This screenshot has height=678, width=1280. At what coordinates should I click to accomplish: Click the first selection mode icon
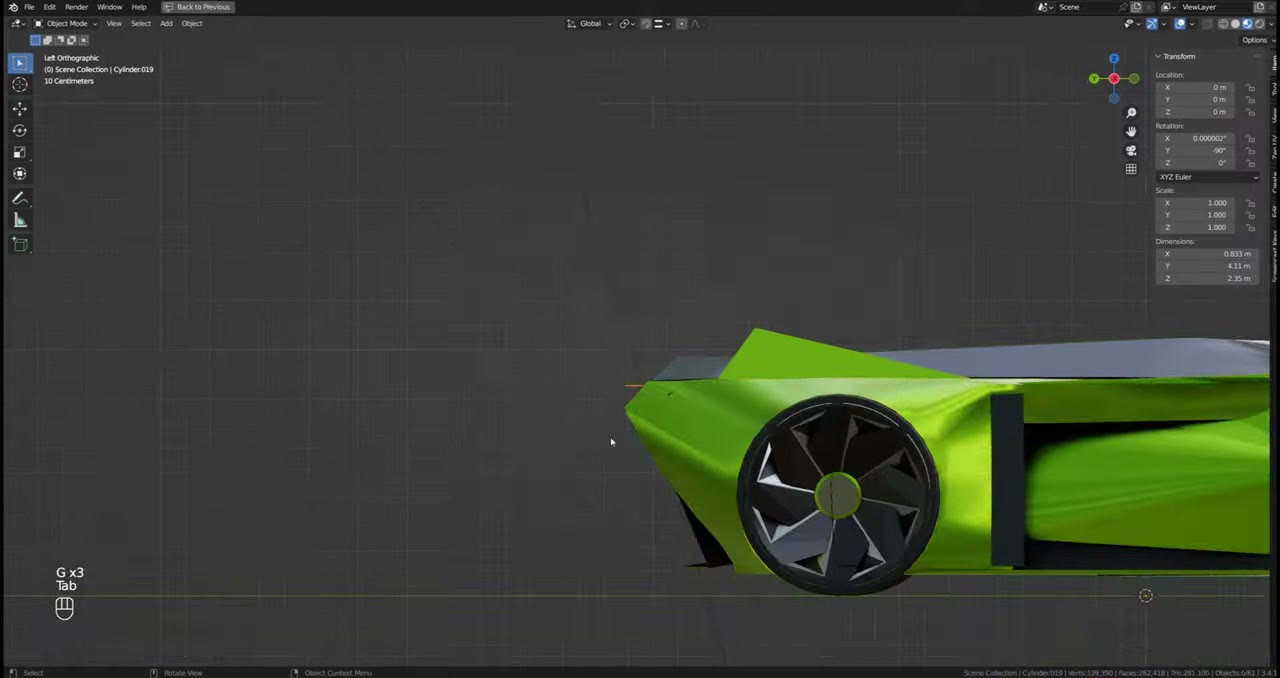[35, 40]
